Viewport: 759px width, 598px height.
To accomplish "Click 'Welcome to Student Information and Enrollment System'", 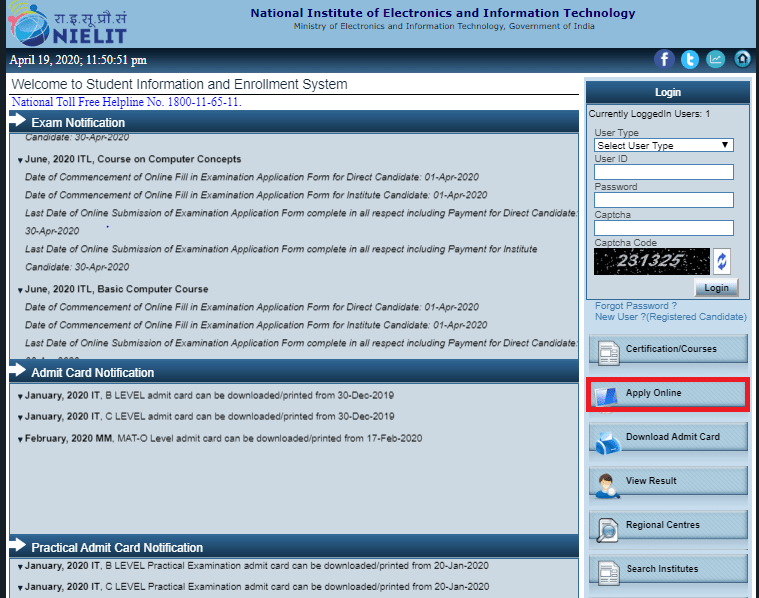I will 179,84.
